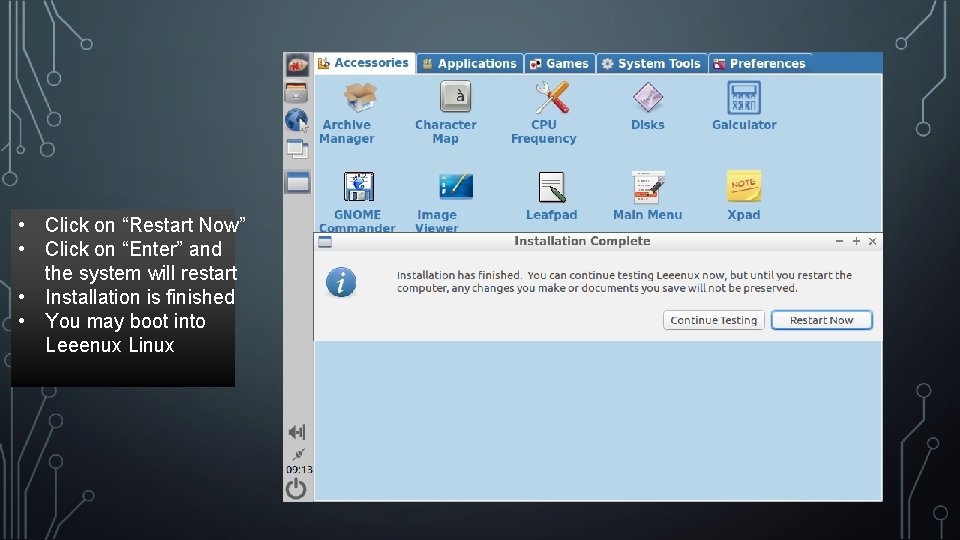
Task: Click Installation Complete window menu icon
Action: [325, 242]
